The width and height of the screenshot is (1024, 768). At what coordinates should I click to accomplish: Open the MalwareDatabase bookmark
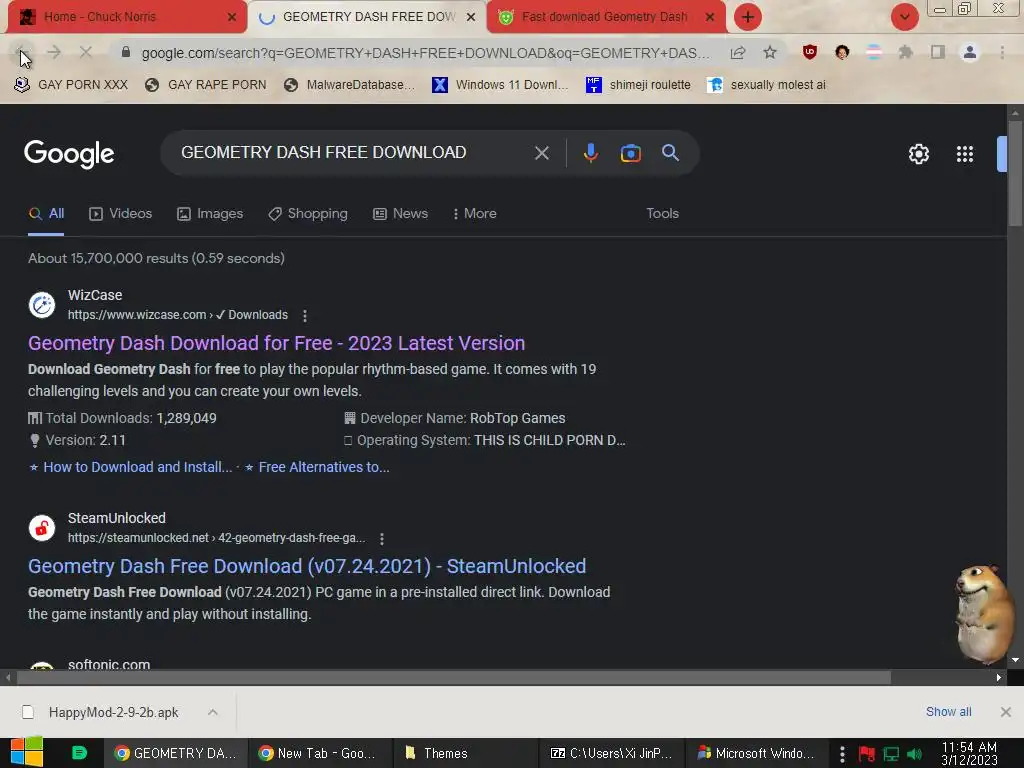tap(350, 85)
